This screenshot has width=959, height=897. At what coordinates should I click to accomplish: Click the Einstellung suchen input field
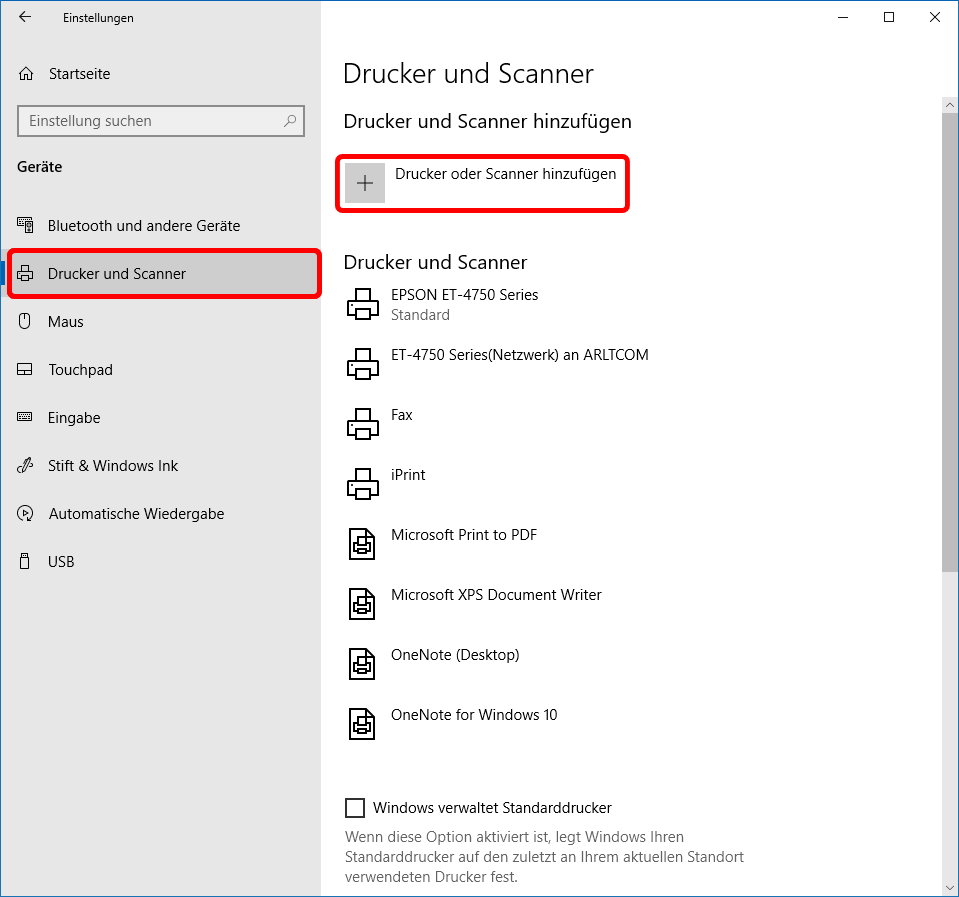[150, 121]
